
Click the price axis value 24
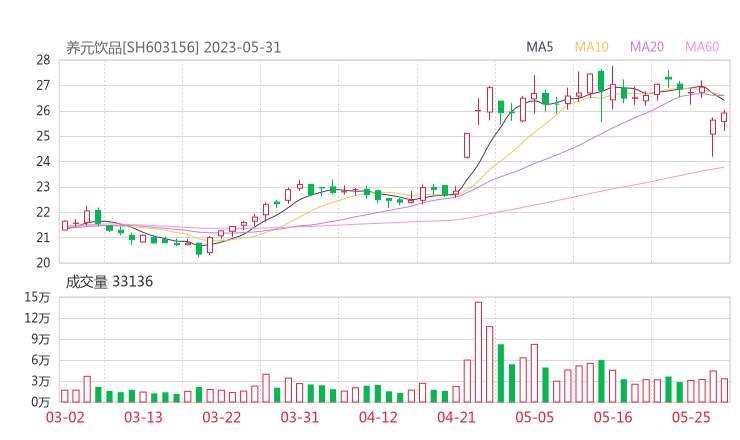pyautogui.click(x=43, y=161)
